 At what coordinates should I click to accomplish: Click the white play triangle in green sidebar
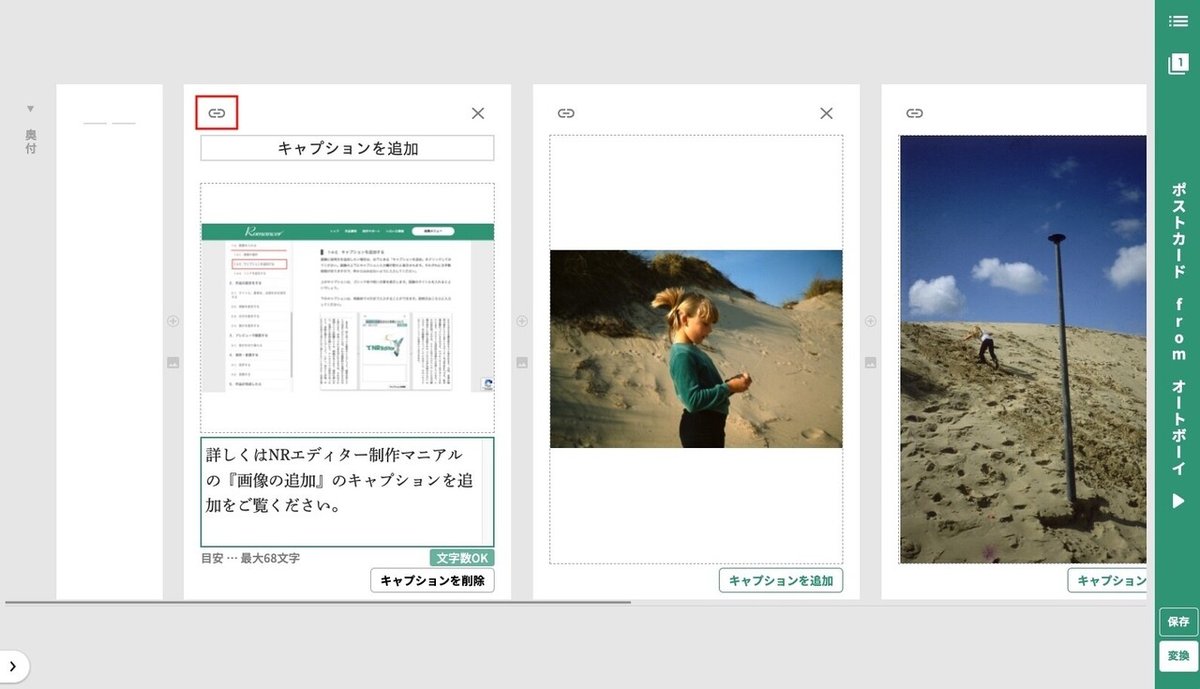tap(1179, 501)
